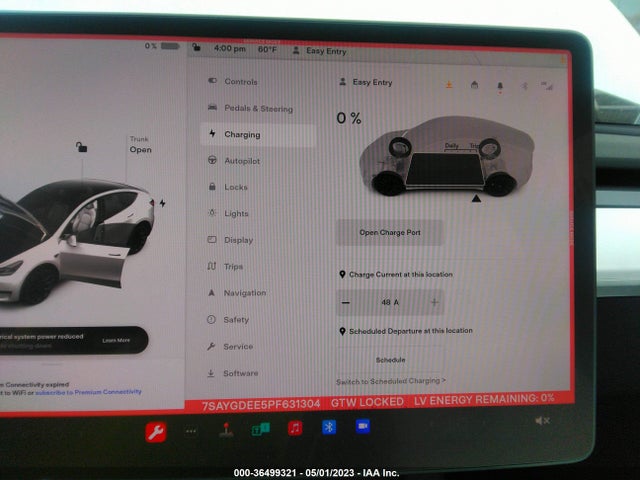The height and width of the screenshot is (480, 640).
Task: Open the blue Bluetooth app icon
Action: click(x=329, y=427)
